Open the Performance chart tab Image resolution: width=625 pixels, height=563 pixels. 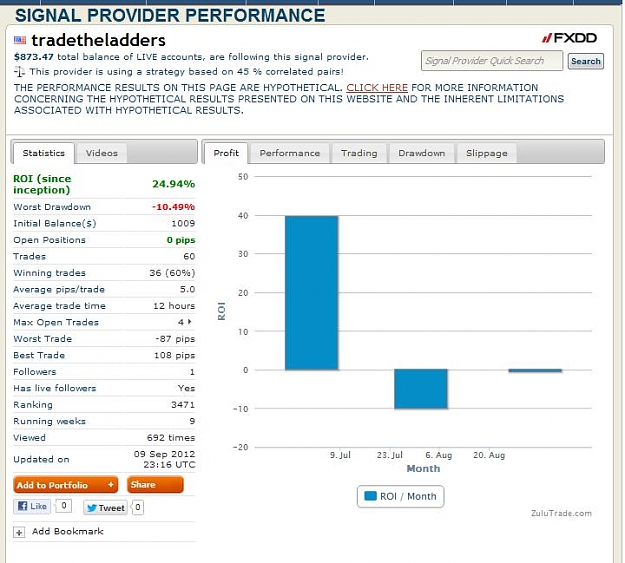click(x=290, y=153)
